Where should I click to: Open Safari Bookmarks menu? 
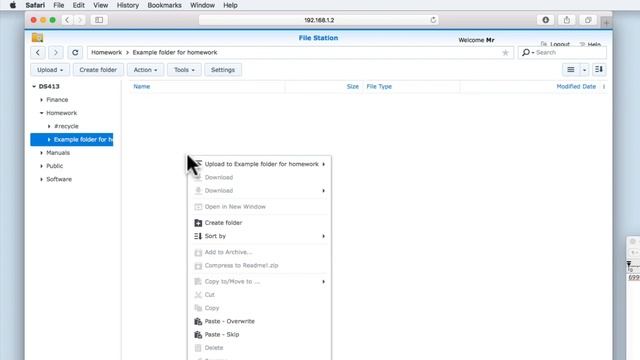pyautogui.click(x=164, y=5)
